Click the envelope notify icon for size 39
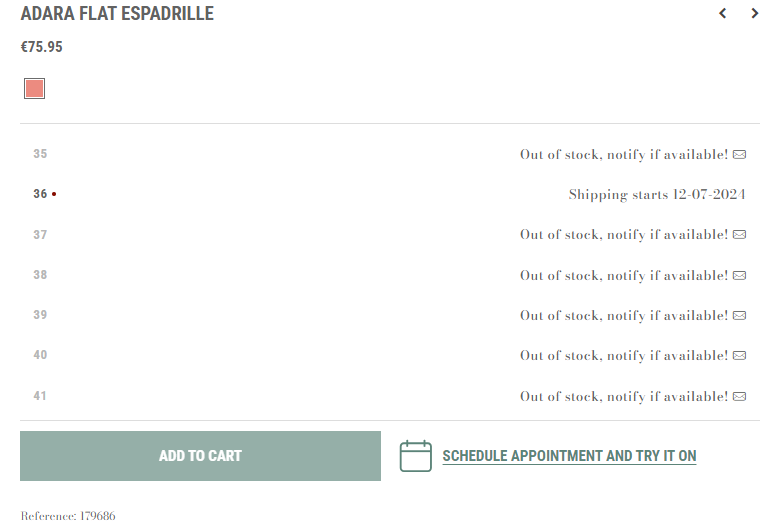Image resolution: width=772 pixels, height=527 pixels. (x=739, y=315)
